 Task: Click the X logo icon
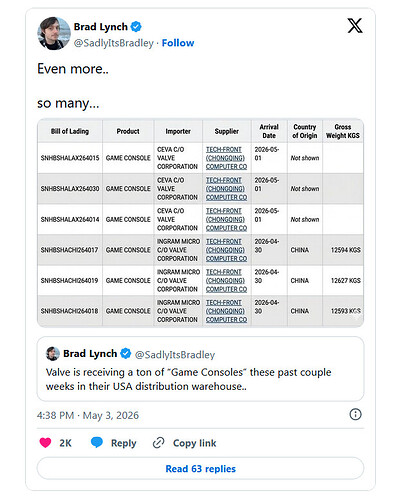click(355, 26)
